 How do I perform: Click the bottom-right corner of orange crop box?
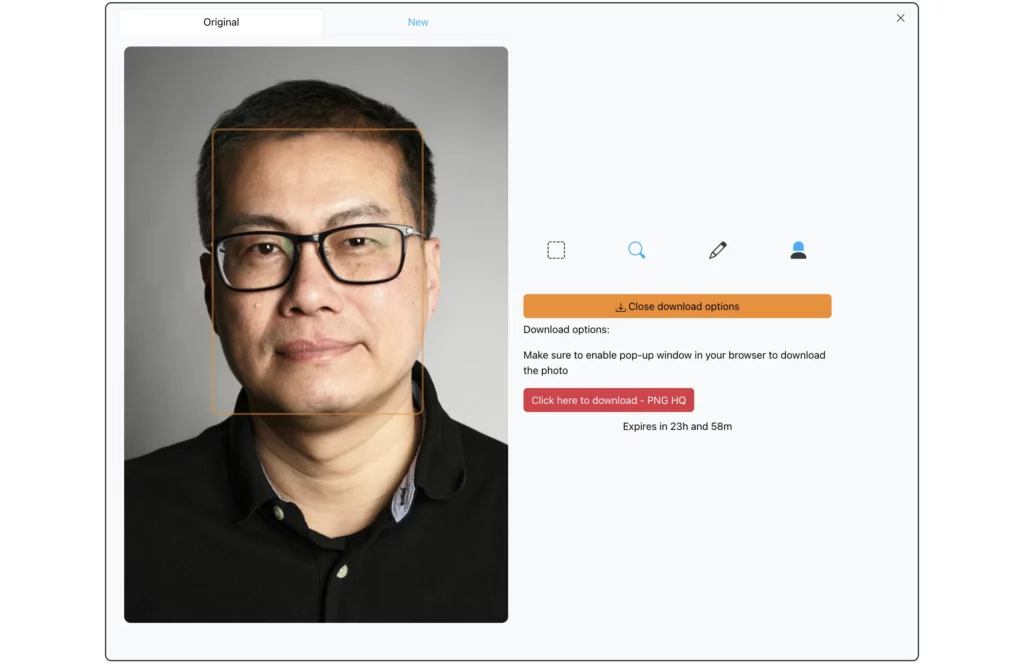point(422,412)
